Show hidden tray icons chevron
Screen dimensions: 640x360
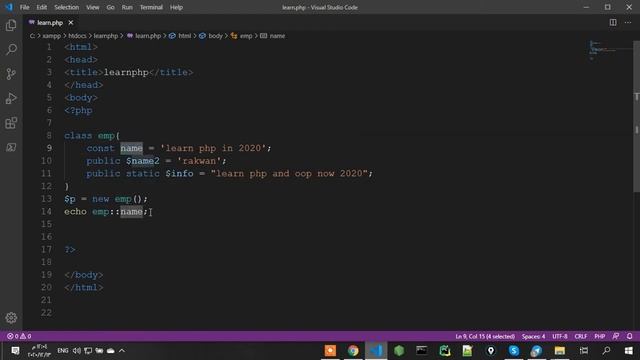pyautogui.click(x=122, y=351)
